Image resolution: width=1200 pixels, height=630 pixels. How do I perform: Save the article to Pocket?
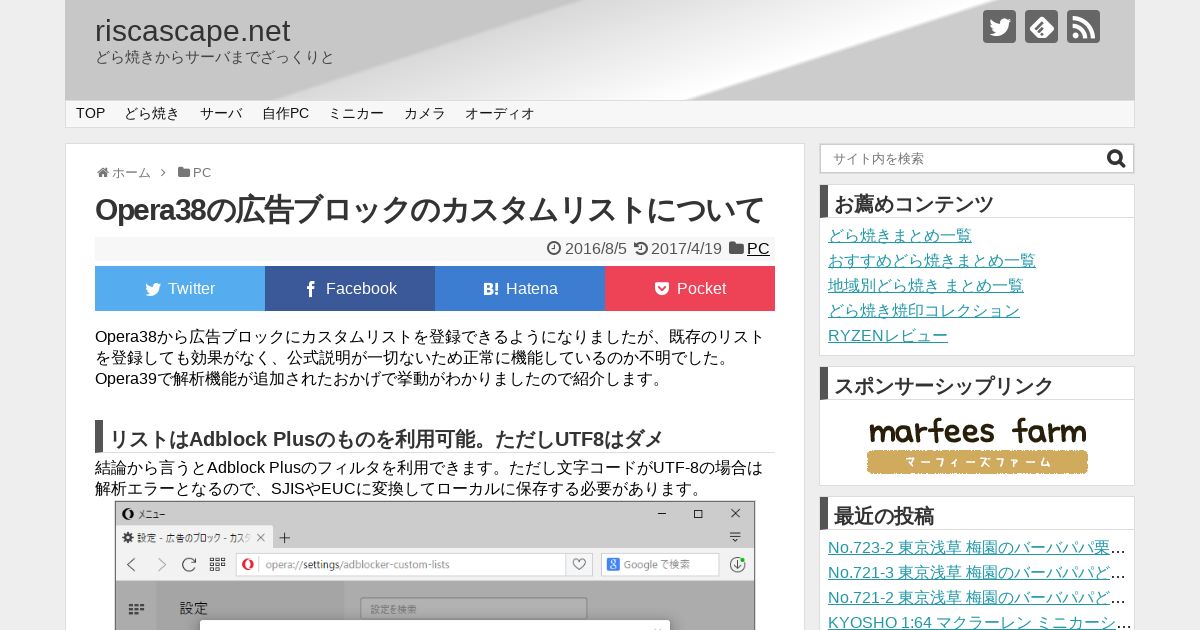click(x=690, y=288)
